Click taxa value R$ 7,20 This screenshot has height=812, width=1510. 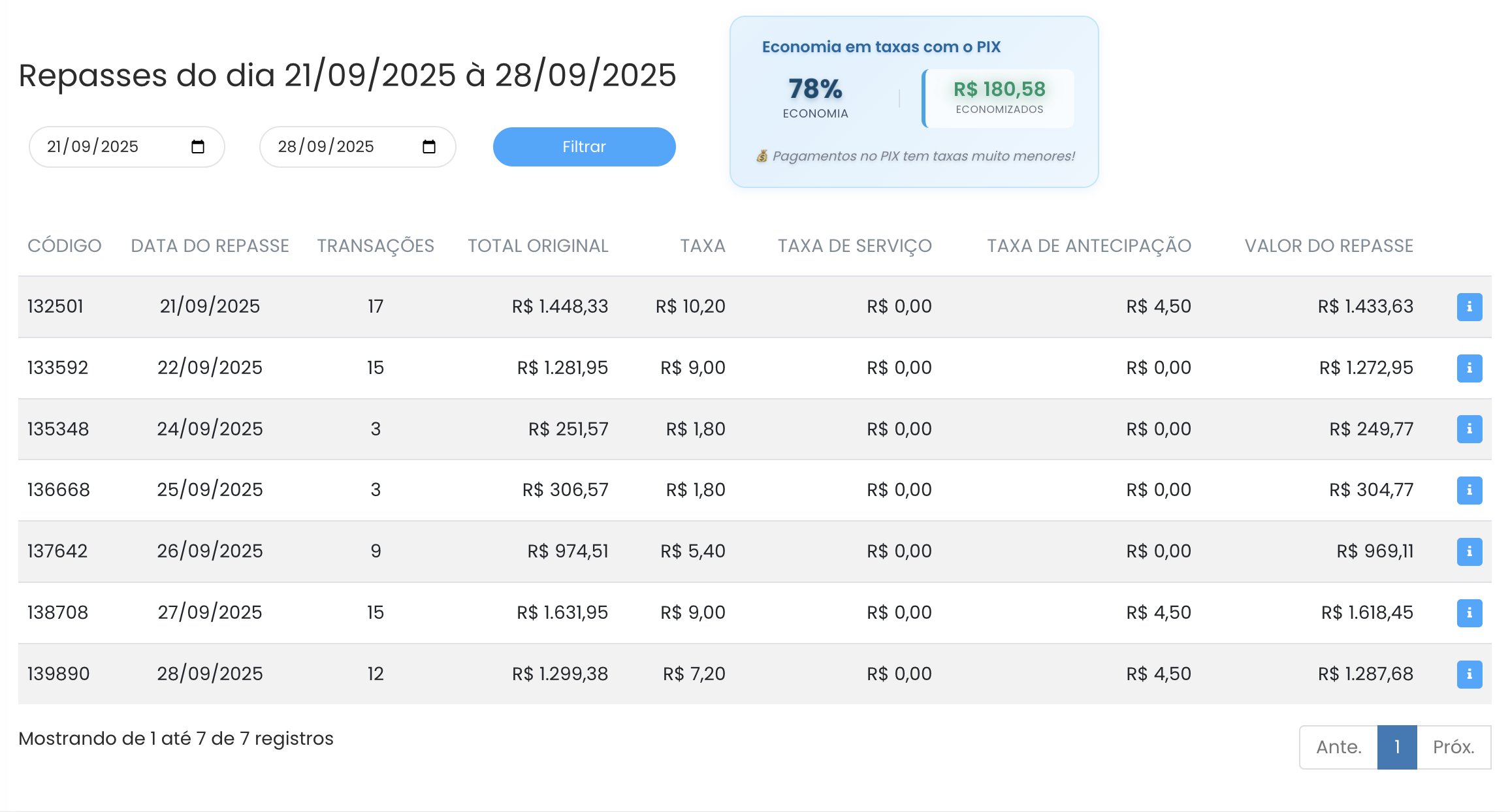pyautogui.click(x=694, y=674)
